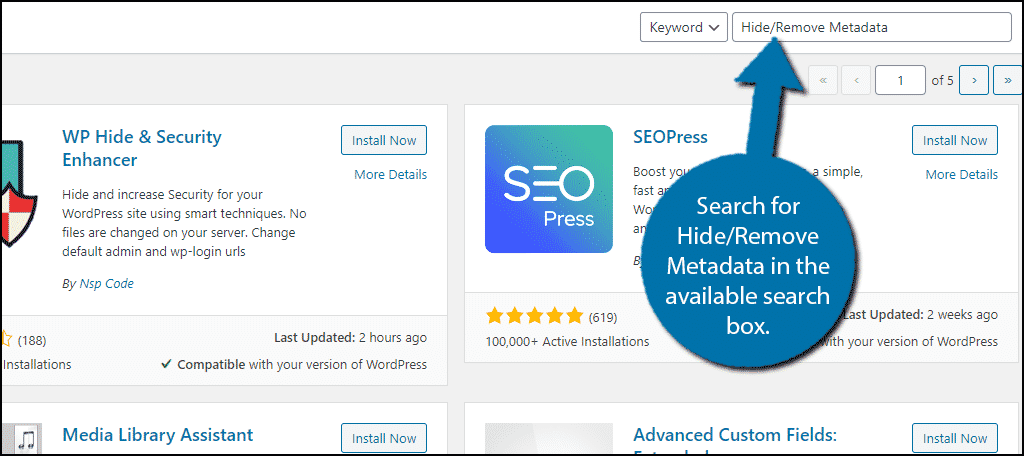Click the Compatible with your version checkmark
Viewport: 1024px width, 456px height.
(x=167, y=365)
